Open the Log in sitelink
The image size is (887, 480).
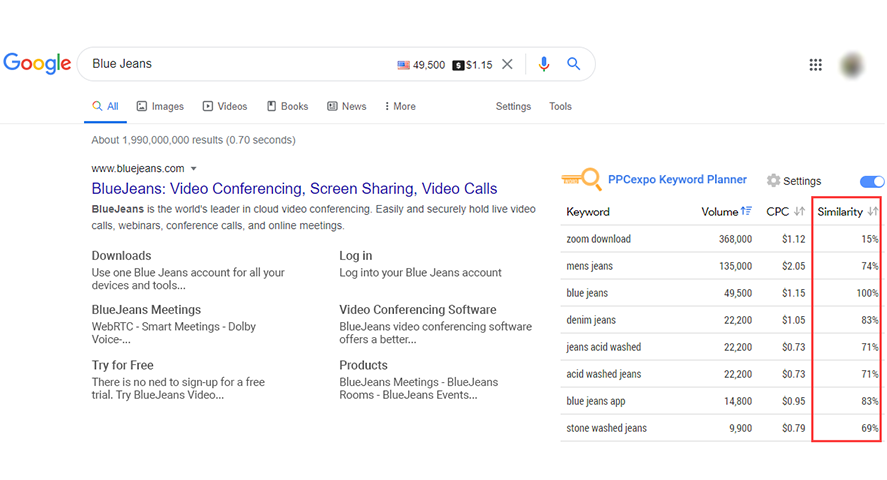(x=355, y=256)
